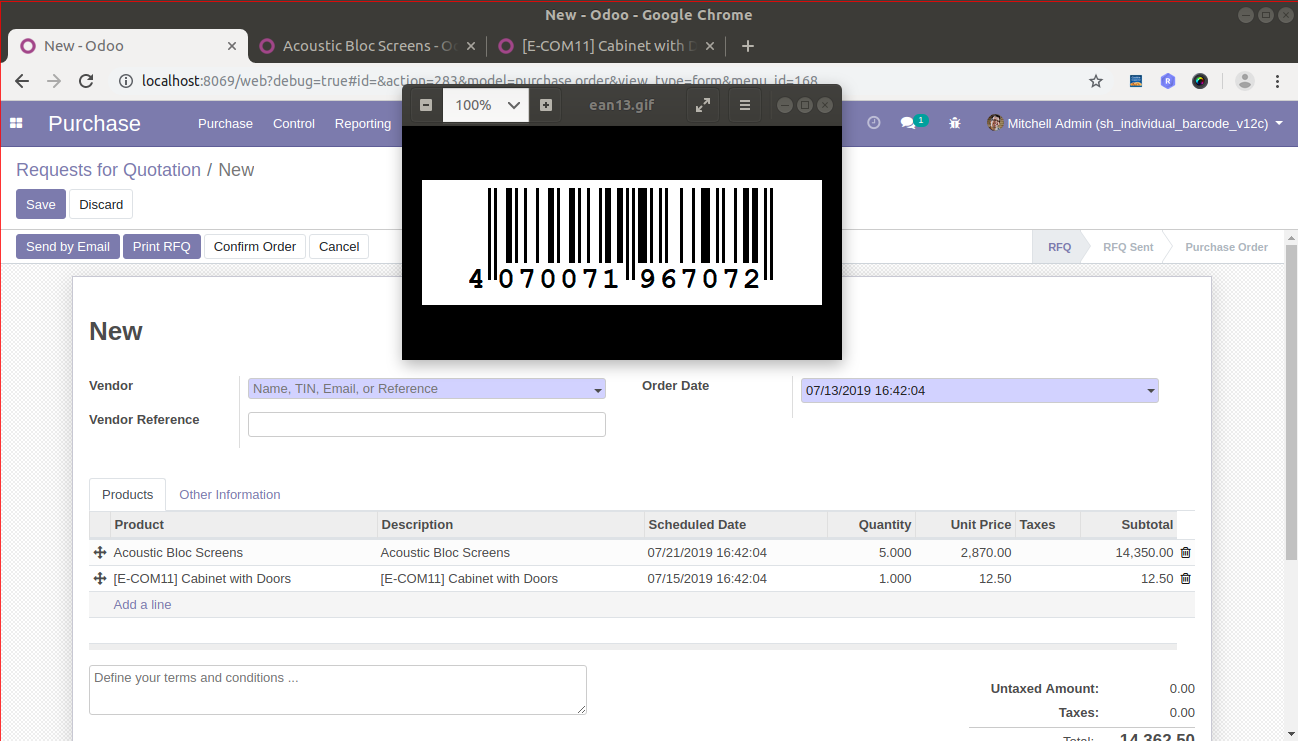
Task: Open the 100% zoom level dropdown
Action: click(486, 105)
